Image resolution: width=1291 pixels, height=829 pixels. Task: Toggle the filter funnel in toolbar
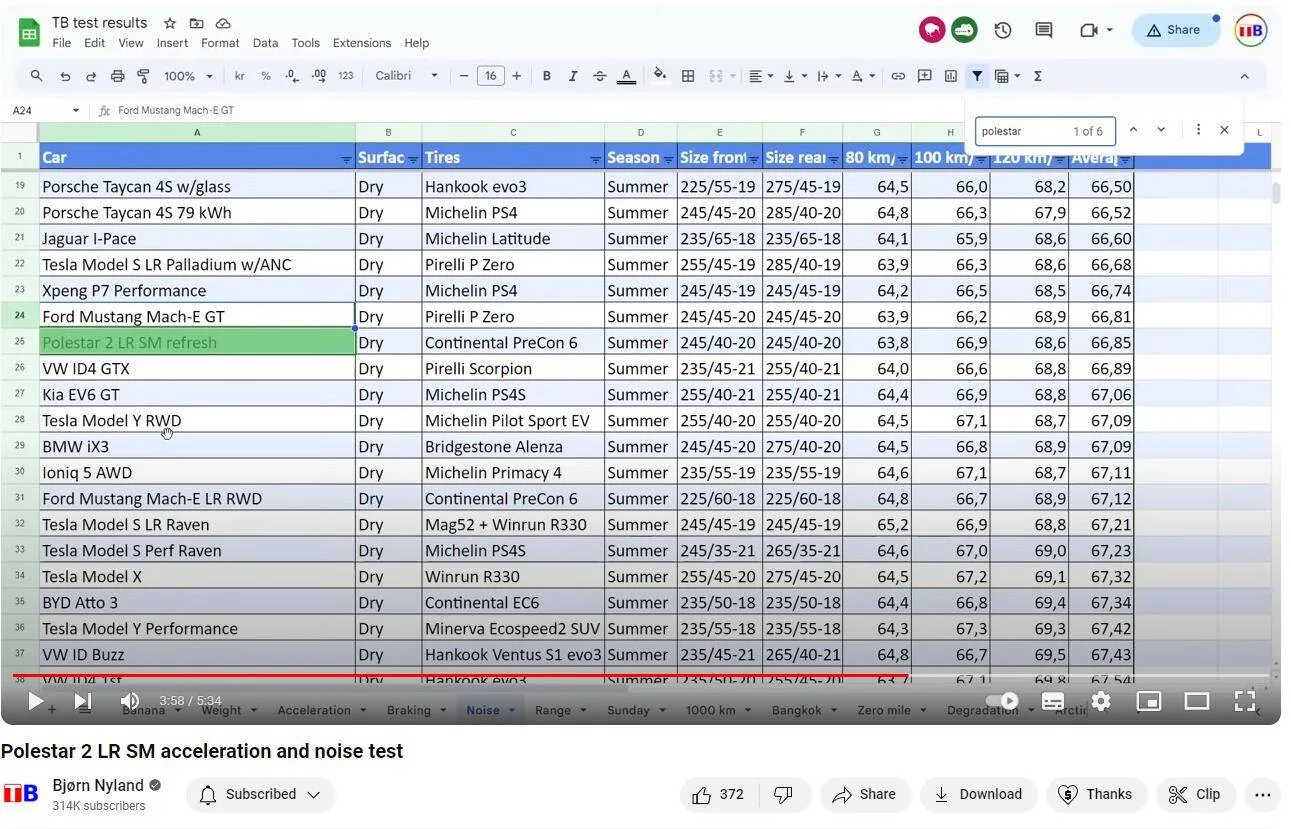pyautogui.click(x=977, y=76)
